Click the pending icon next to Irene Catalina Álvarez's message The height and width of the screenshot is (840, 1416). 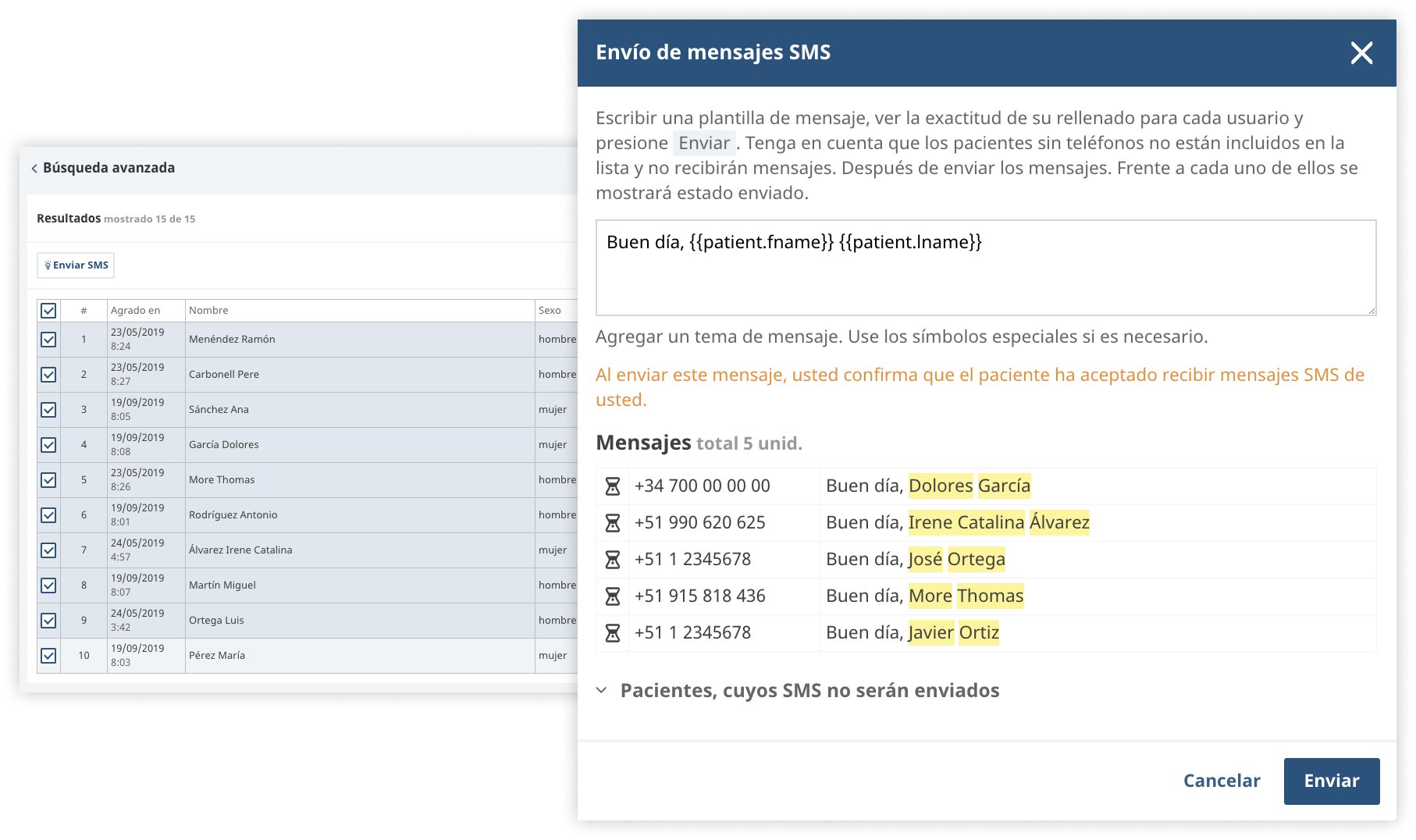614,522
